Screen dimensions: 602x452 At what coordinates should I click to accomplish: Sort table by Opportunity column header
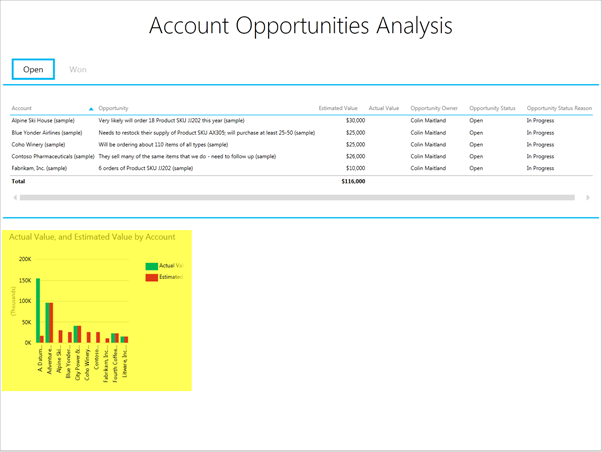coord(113,108)
